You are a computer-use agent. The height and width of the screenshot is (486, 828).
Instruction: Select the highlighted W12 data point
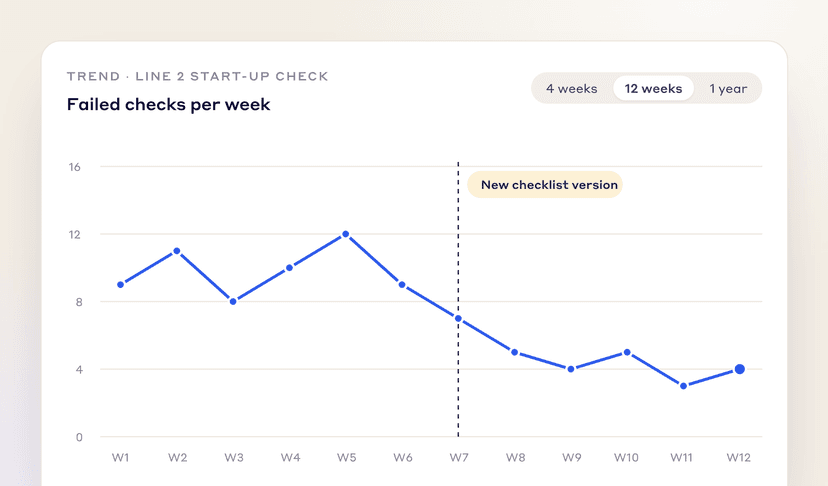[740, 369]
